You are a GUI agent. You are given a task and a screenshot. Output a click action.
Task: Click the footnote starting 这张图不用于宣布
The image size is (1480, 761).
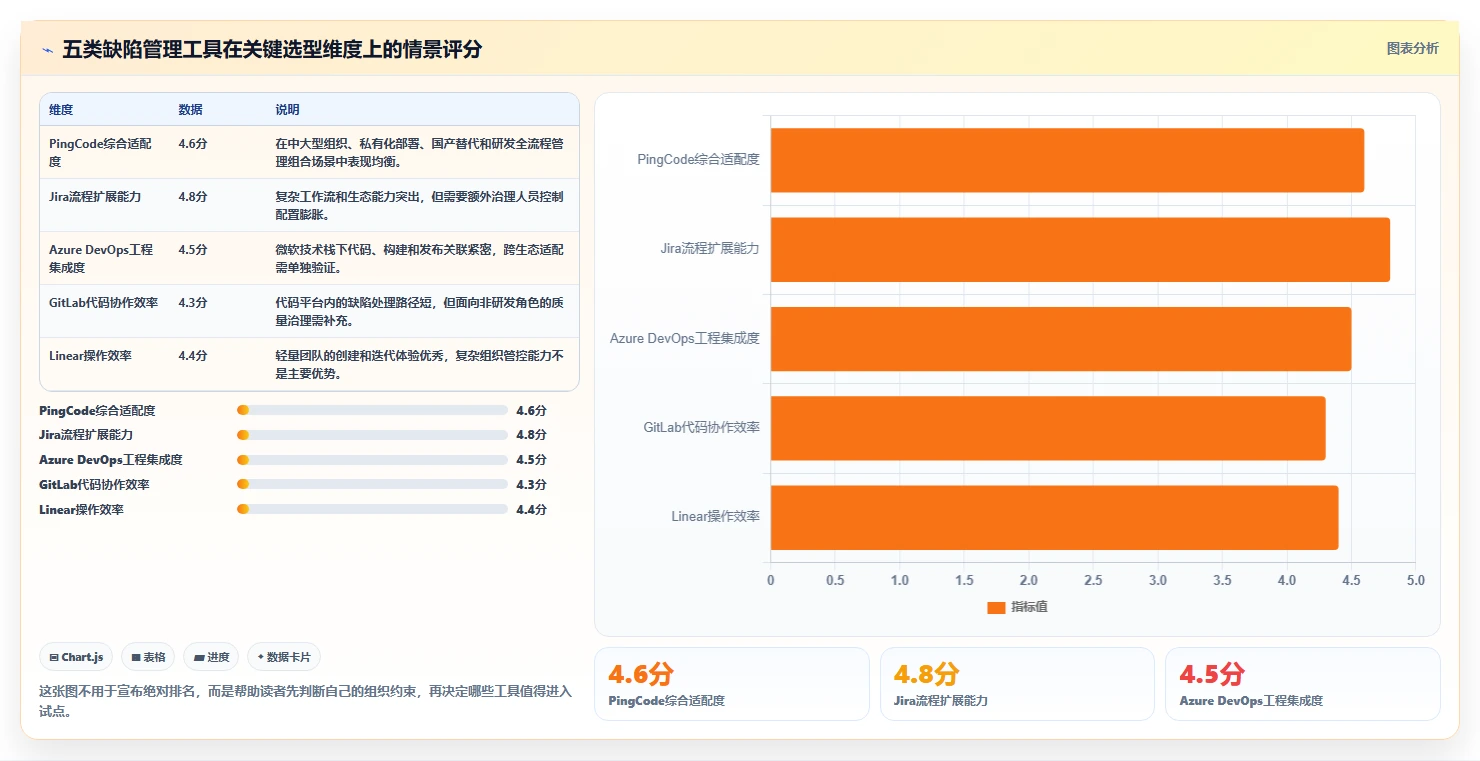304,701
